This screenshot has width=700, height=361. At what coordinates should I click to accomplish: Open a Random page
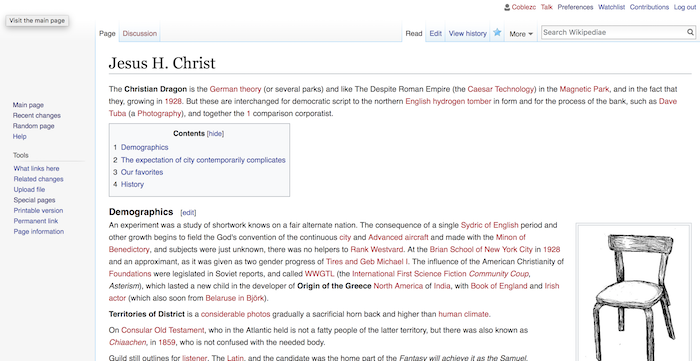tap(33, 126)
